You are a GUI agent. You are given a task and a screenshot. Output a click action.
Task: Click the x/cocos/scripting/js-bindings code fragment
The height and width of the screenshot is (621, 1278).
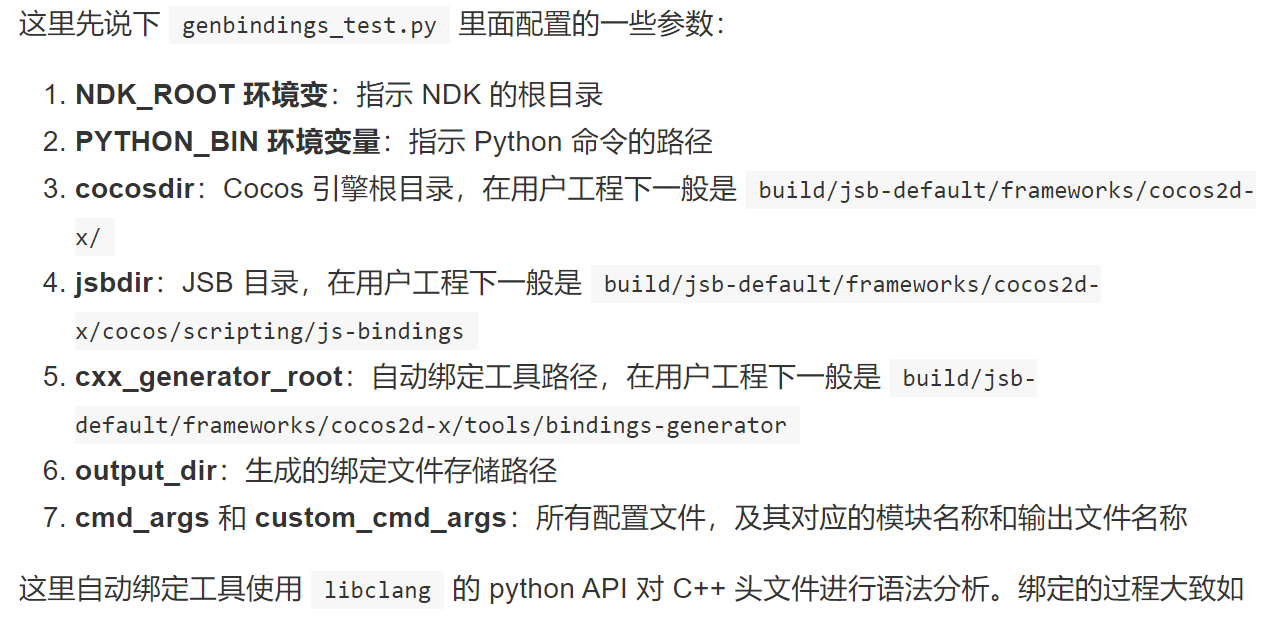tap(269, 332)
